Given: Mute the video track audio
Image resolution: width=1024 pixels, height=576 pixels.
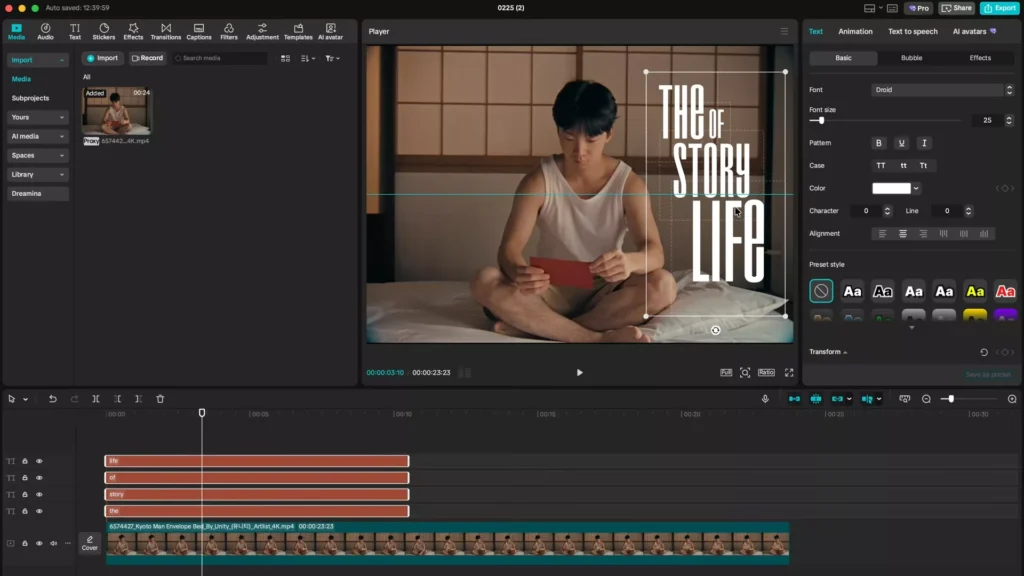Looking at the screenshot, I should [53, 543].
